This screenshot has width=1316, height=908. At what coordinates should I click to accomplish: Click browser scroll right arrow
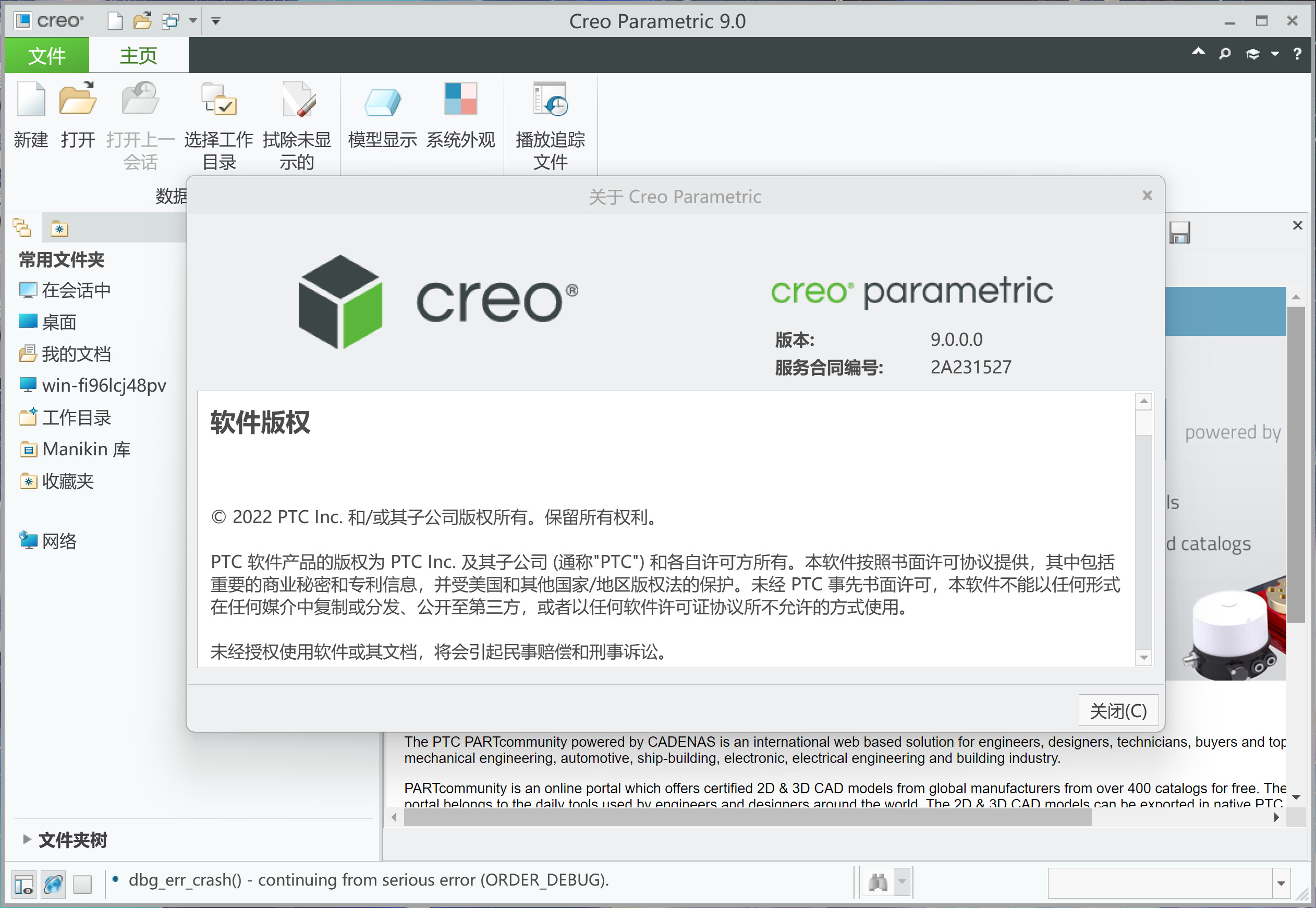click(x=1276, y=818)
